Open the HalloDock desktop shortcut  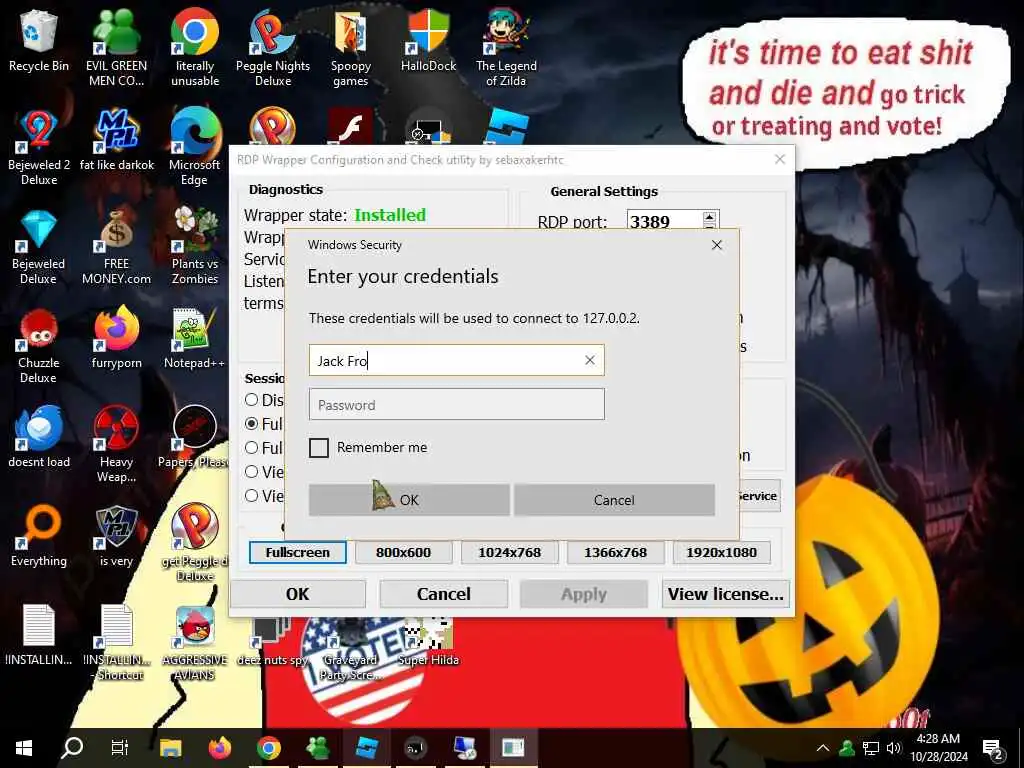[428, 40]
